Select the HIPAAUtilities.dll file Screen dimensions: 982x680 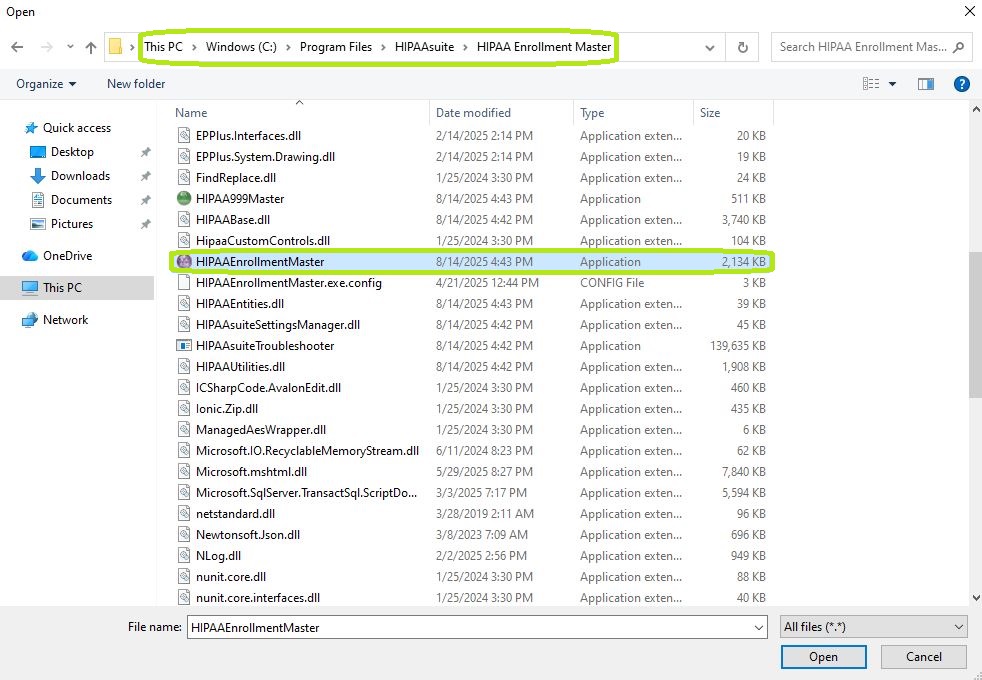point(240,366)
